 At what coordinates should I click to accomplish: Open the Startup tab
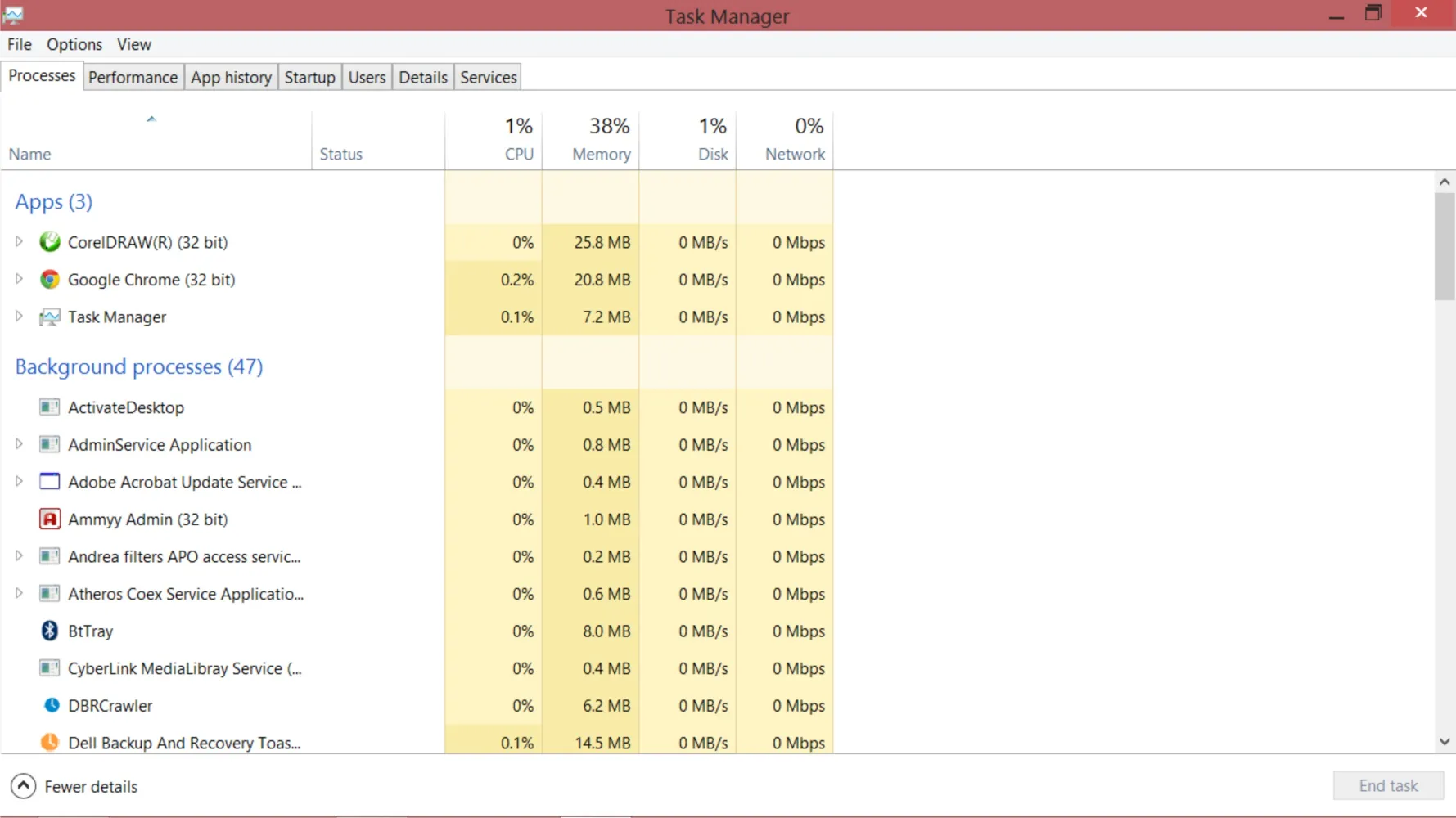point(309,77)
